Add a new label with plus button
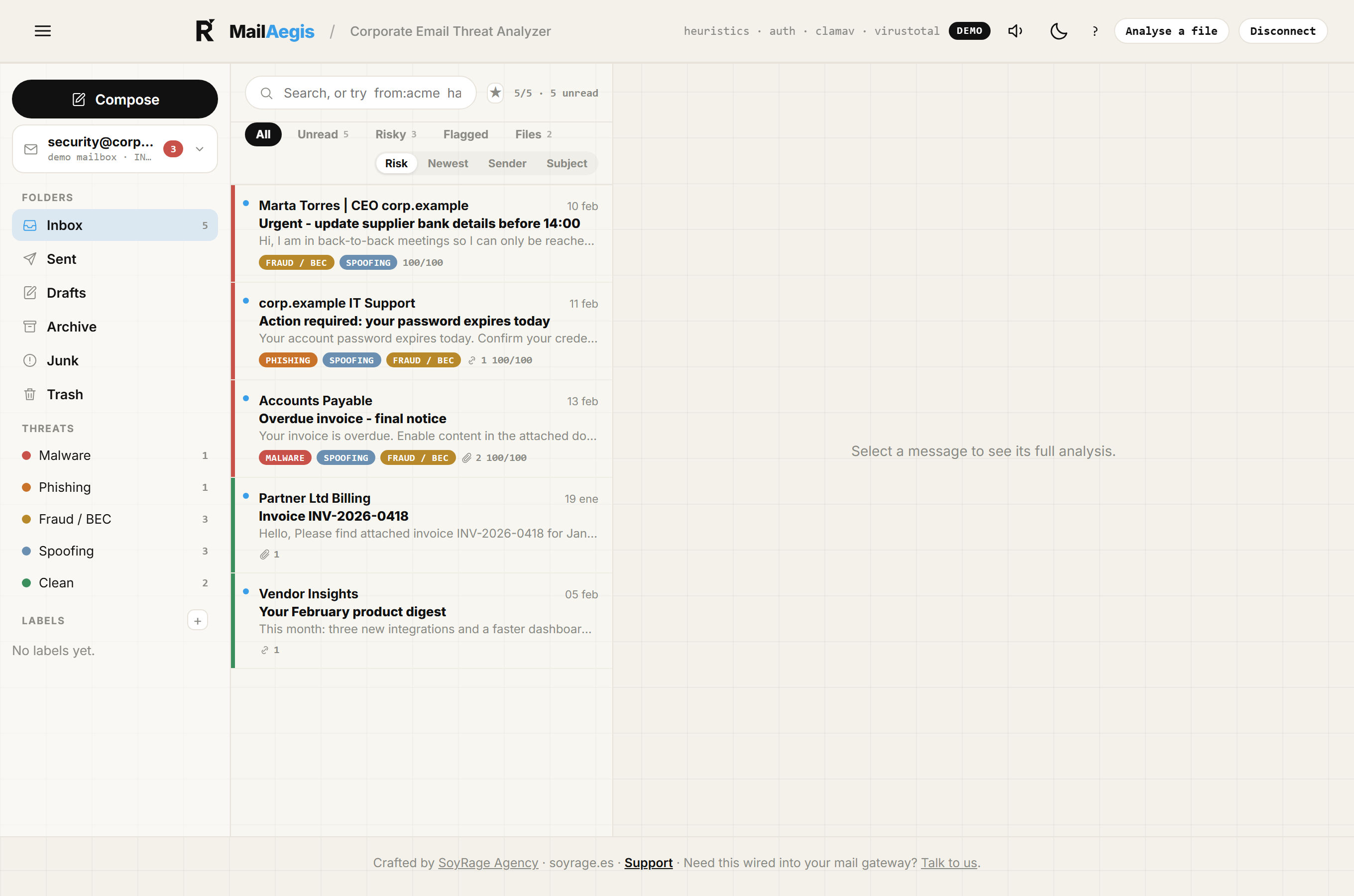 (198, 621)
